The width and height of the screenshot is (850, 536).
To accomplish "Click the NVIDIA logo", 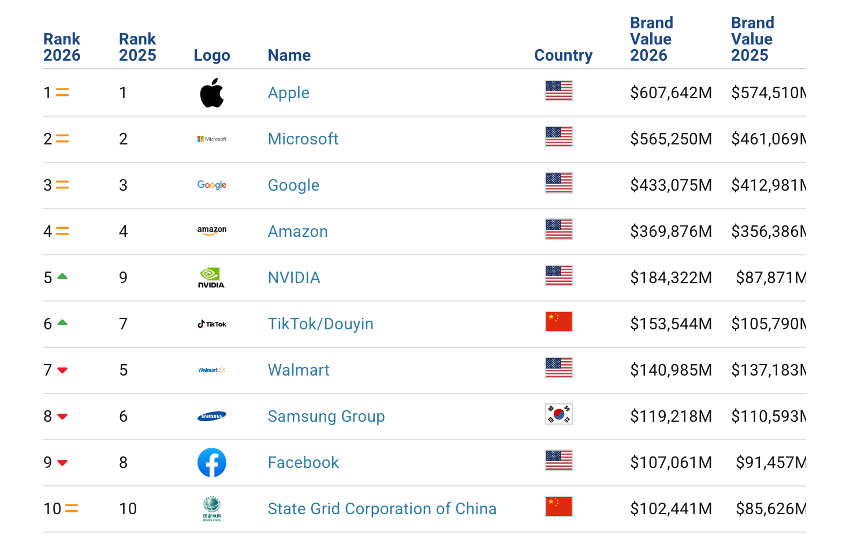I will pyautogui.click(x=211, y=277).
